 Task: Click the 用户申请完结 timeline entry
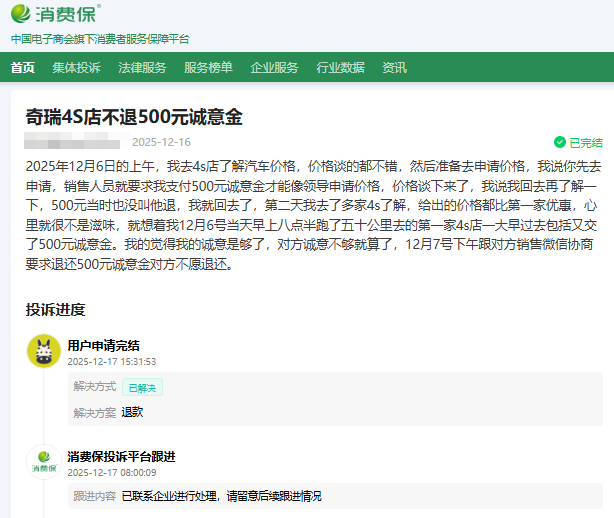104,346
